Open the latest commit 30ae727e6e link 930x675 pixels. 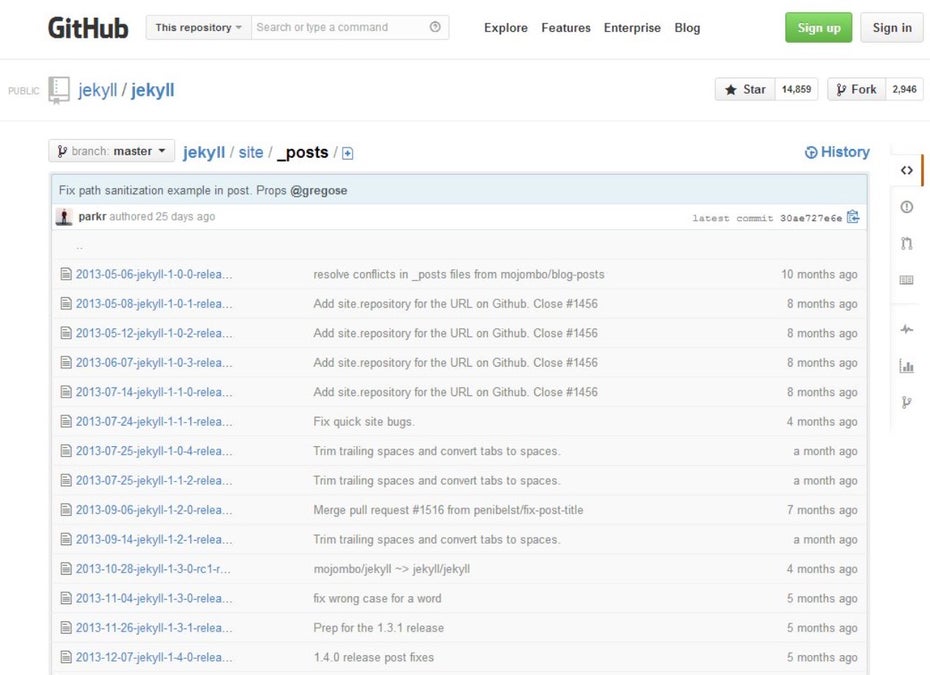810,218
